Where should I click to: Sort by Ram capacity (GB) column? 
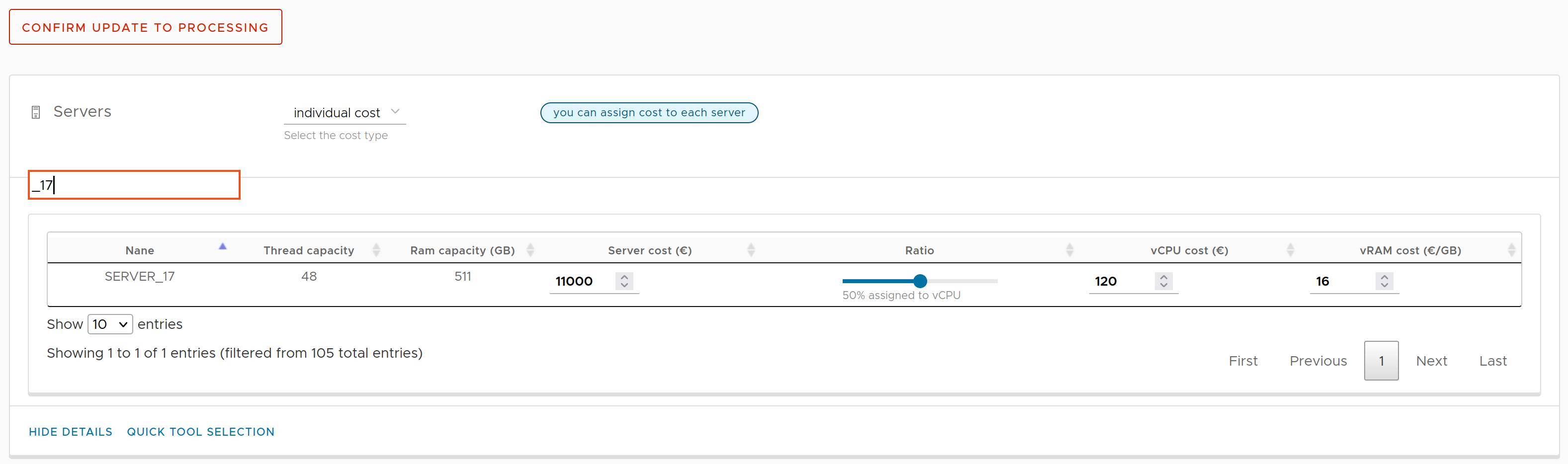[530, 250]
